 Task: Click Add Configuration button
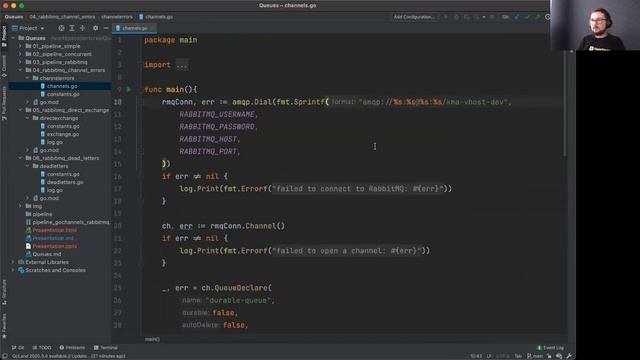coord(414,17)
